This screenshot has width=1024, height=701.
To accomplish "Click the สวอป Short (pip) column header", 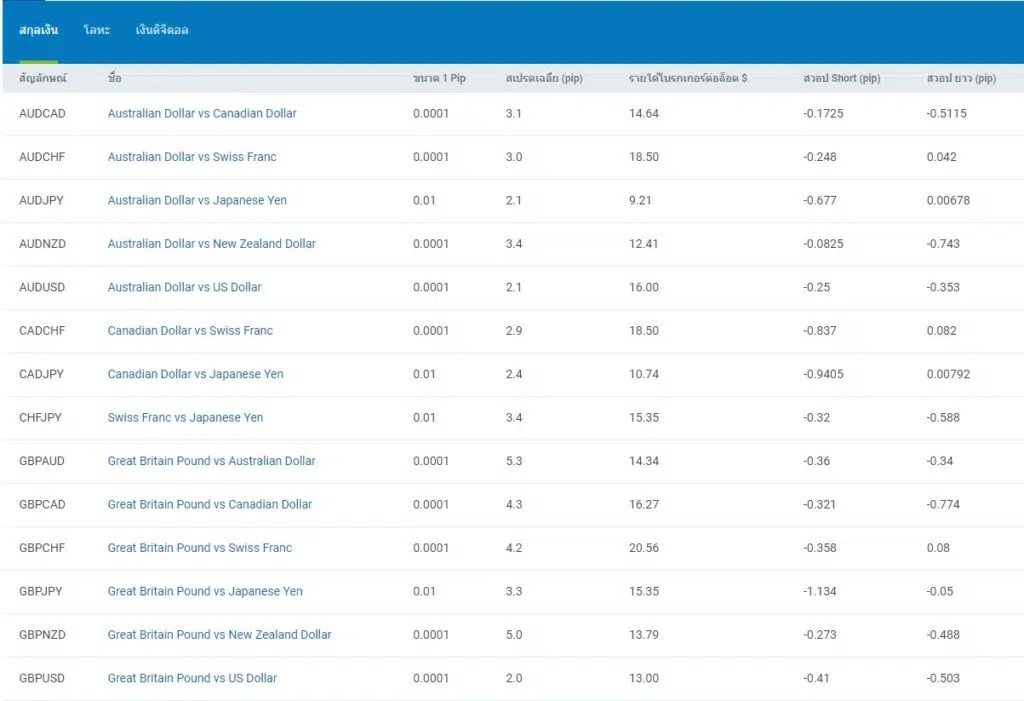I will (x=842, y=78).
